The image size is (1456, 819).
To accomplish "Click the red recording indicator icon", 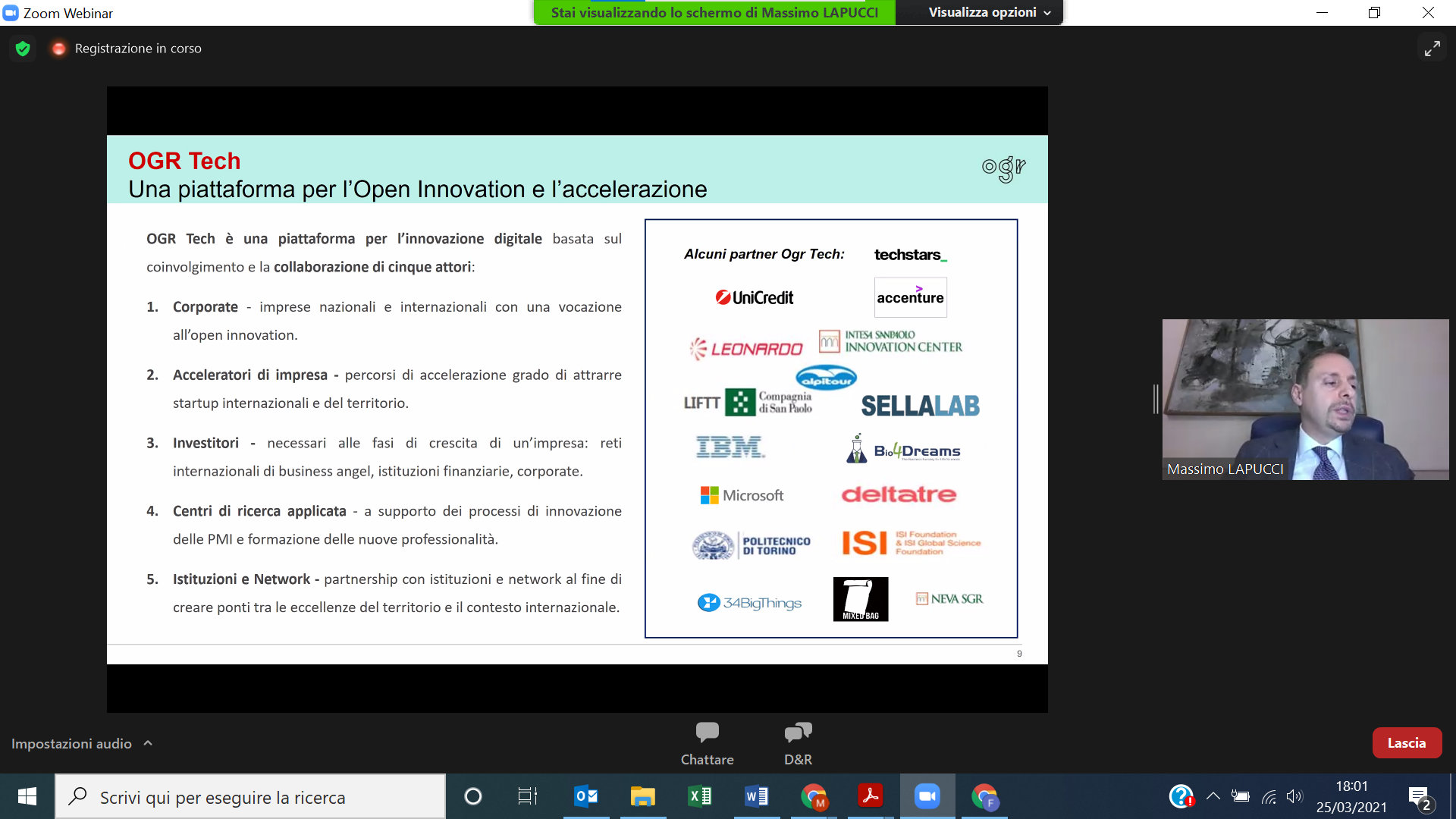I will coord(58,49).
